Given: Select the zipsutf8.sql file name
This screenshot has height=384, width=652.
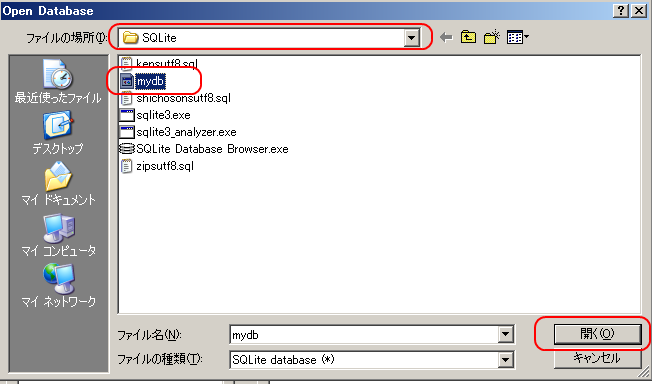Looking at the screenshot, I should tap(165, 166).
